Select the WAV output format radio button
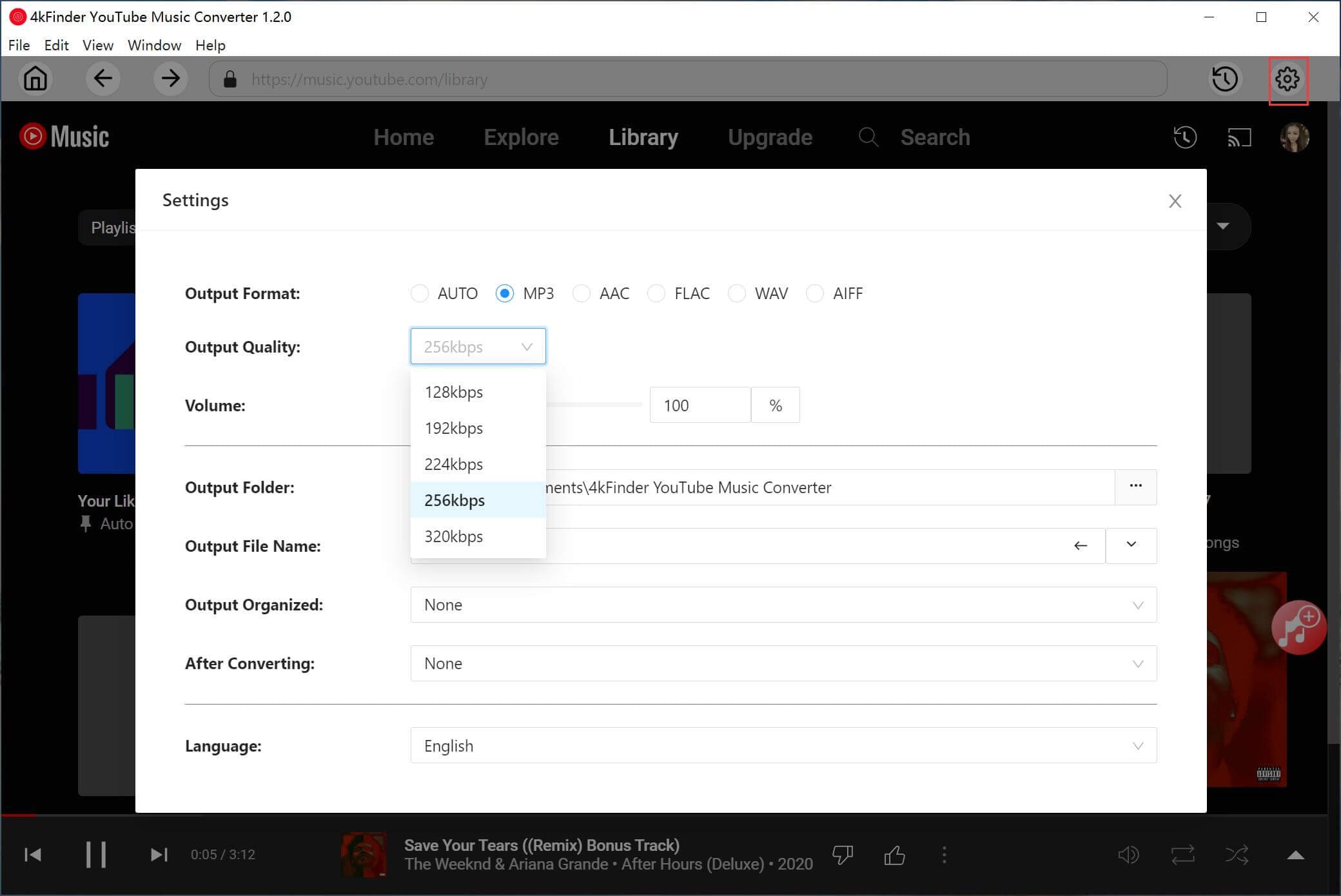The image size is (1341, 896). 737,293
